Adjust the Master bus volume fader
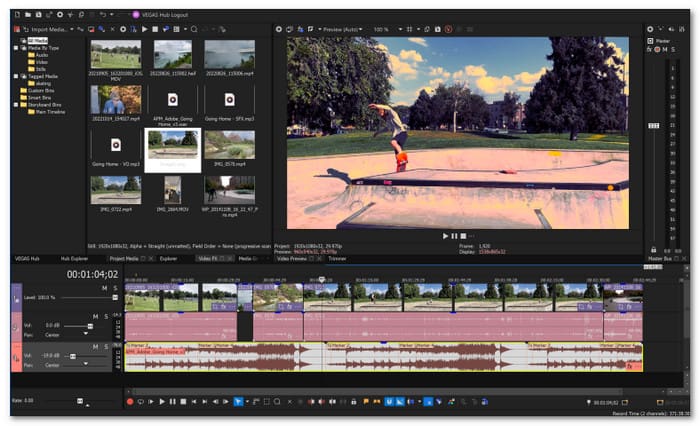Screen dimensions: 700x426 pos(654,126)
